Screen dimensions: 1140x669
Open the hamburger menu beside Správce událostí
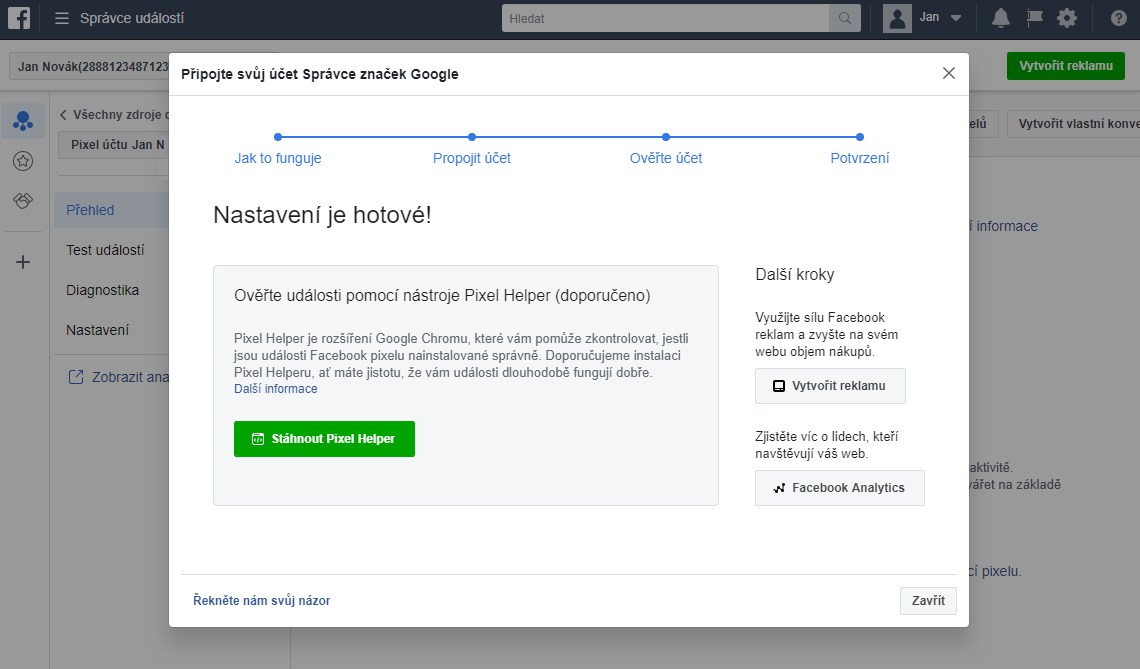pos(62,18)
